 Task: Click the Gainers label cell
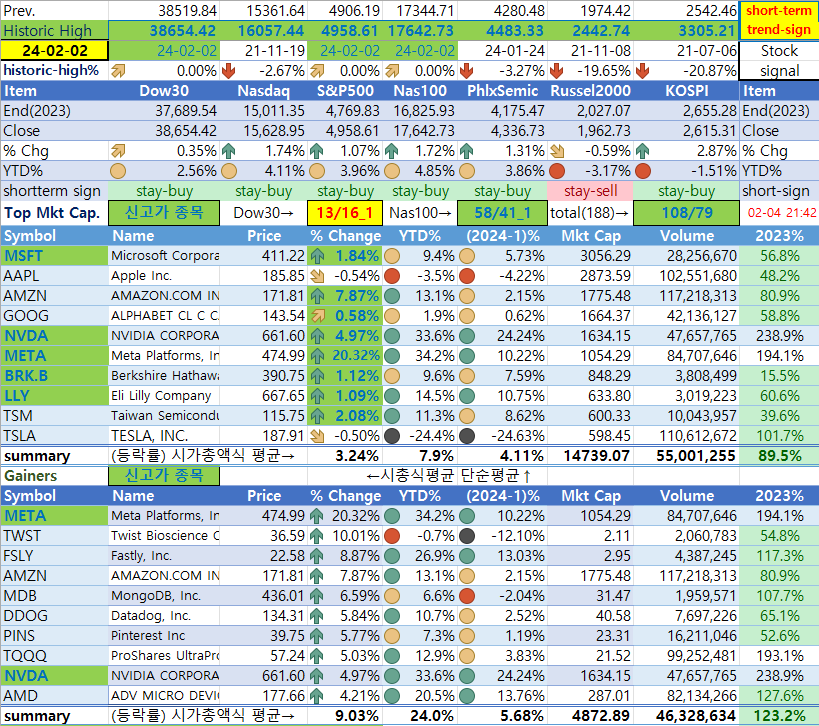(54, 476)
